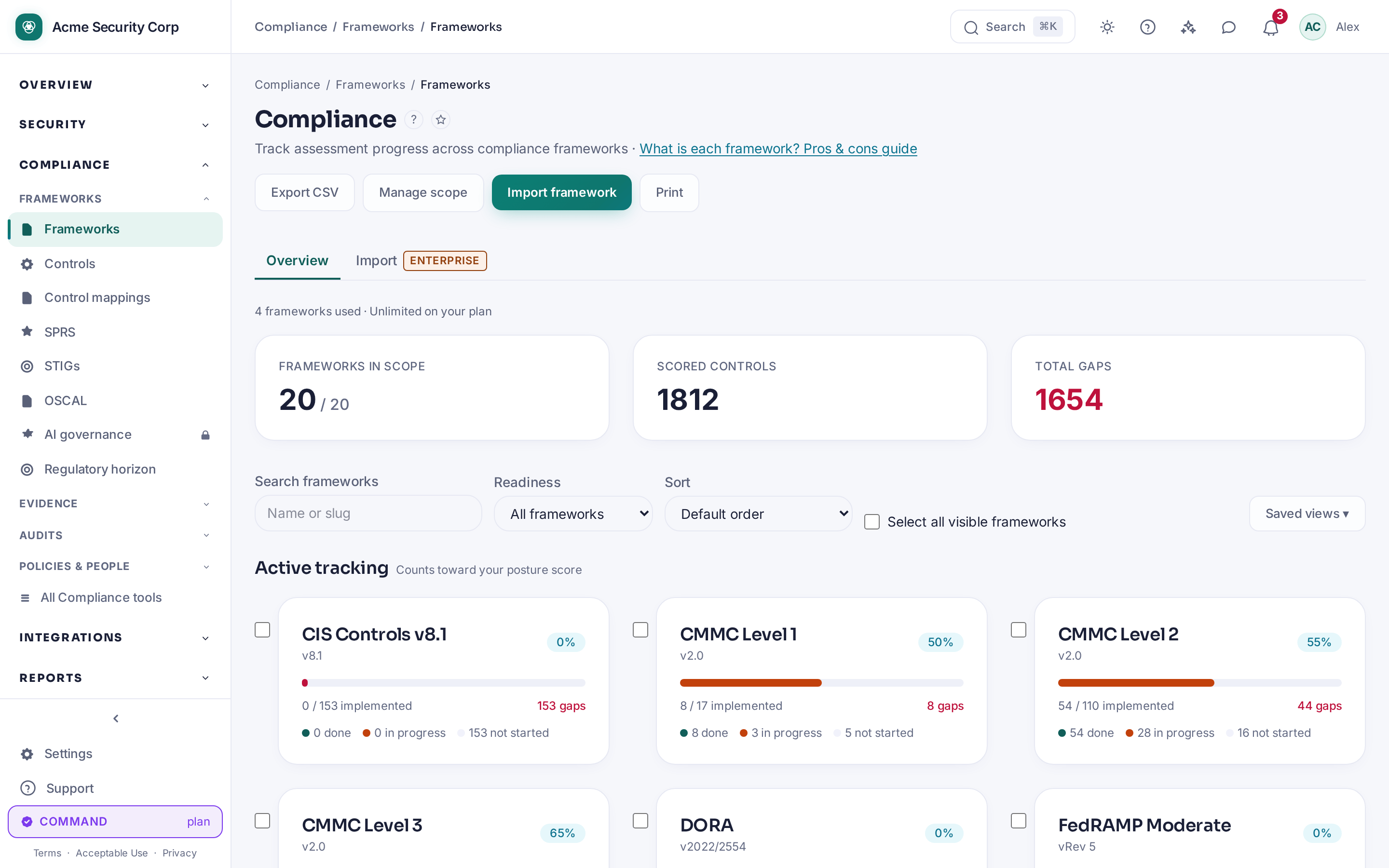The image size is (1389, 868).
Task: Open SPRS star item in sidebar
Action: pyautogui.click(x=115, y=332)
